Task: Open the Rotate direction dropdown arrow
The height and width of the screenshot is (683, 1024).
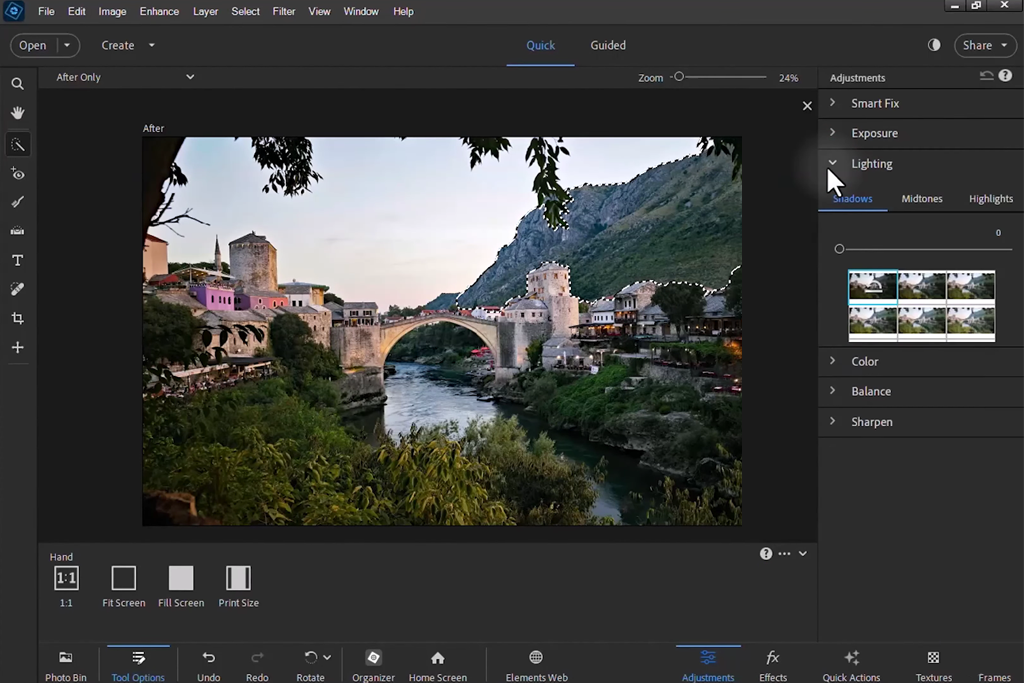Action: (x=327, y=658)
